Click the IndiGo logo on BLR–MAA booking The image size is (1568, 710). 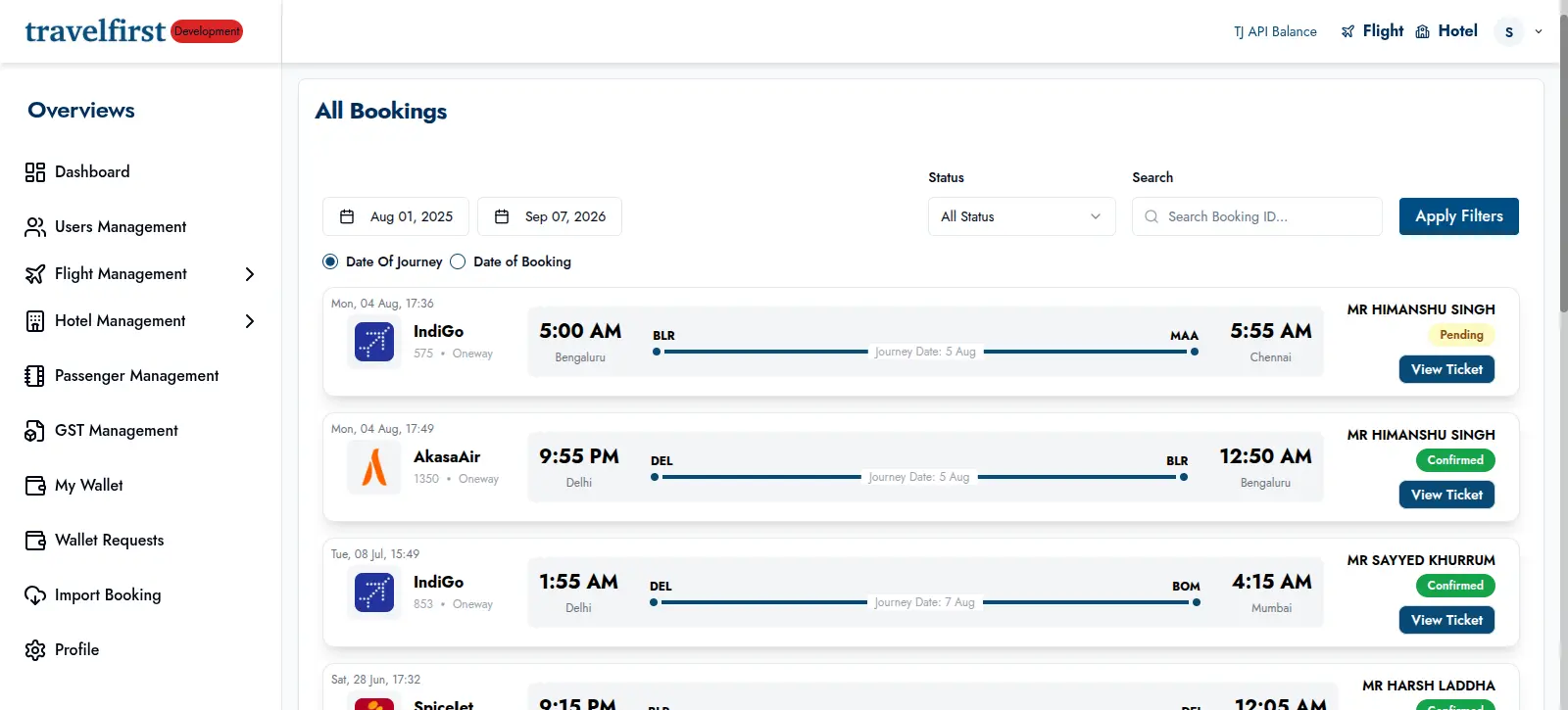point(374,343)
